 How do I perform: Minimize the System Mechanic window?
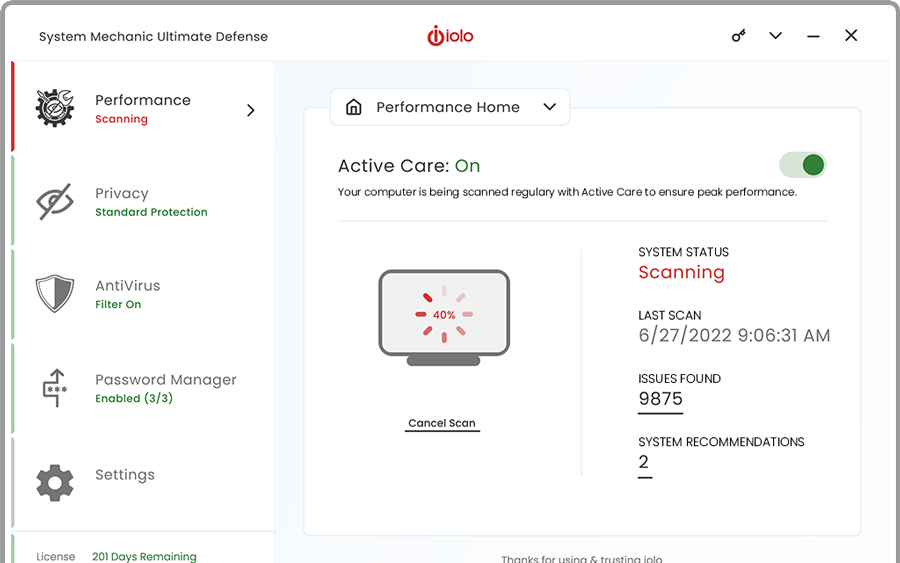[x=813, y=36]
